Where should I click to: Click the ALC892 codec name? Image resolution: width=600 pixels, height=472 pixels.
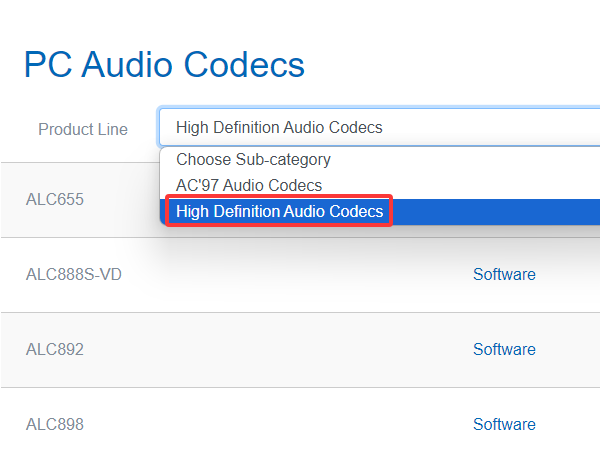pyautogui.click(x=55, y=349)
